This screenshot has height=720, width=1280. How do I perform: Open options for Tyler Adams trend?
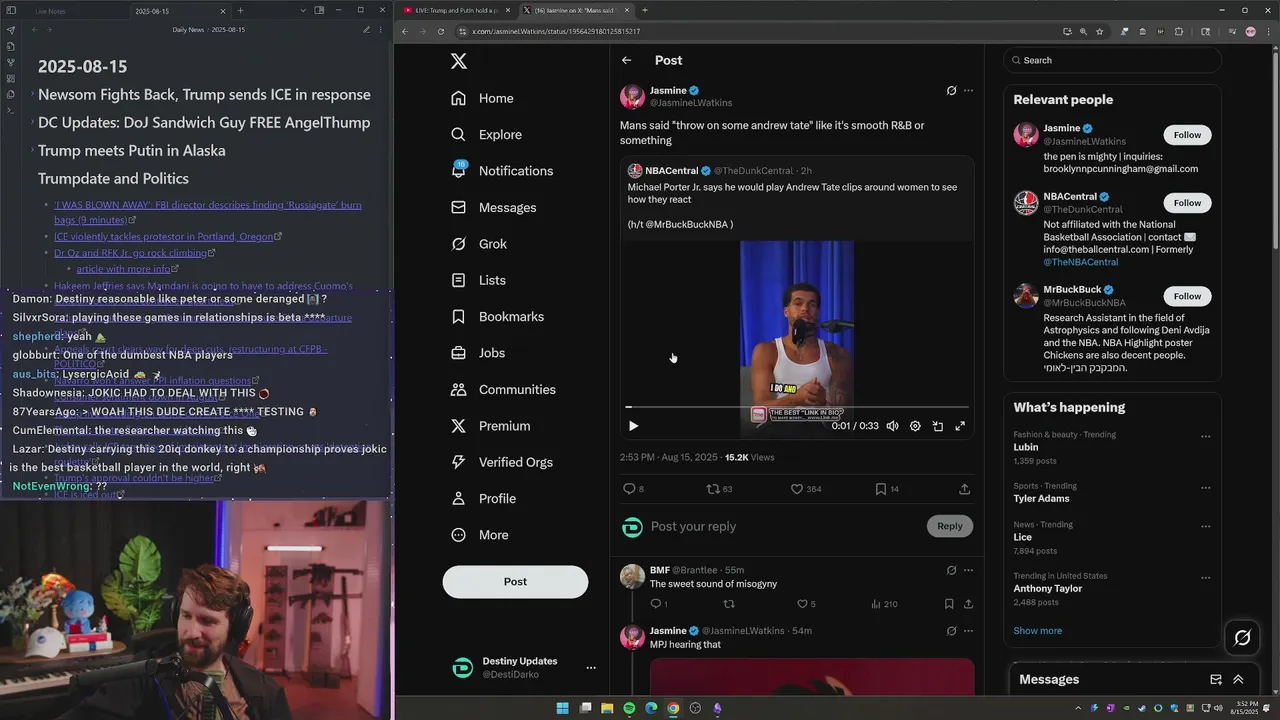(x=1205, y=487)
